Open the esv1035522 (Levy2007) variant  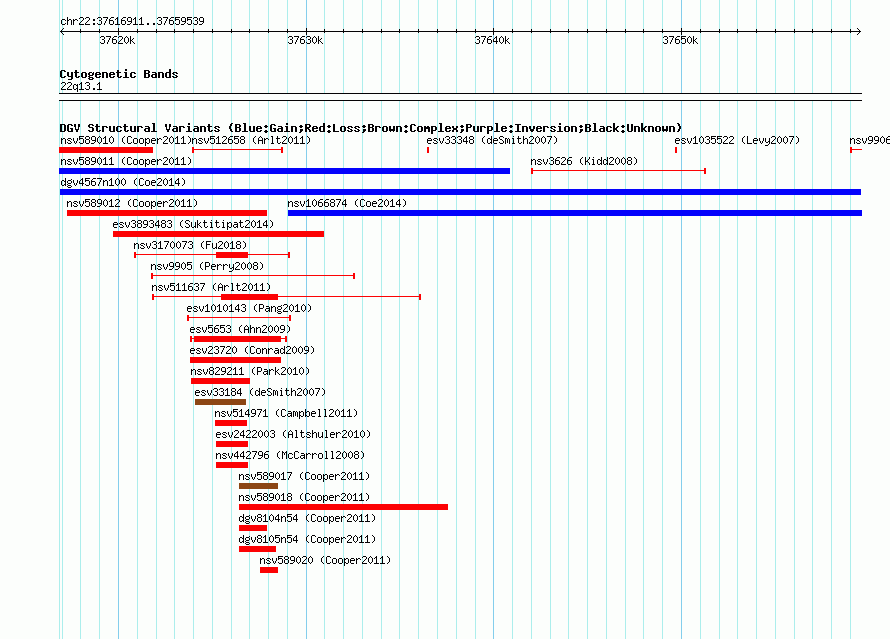pos(737,140)
